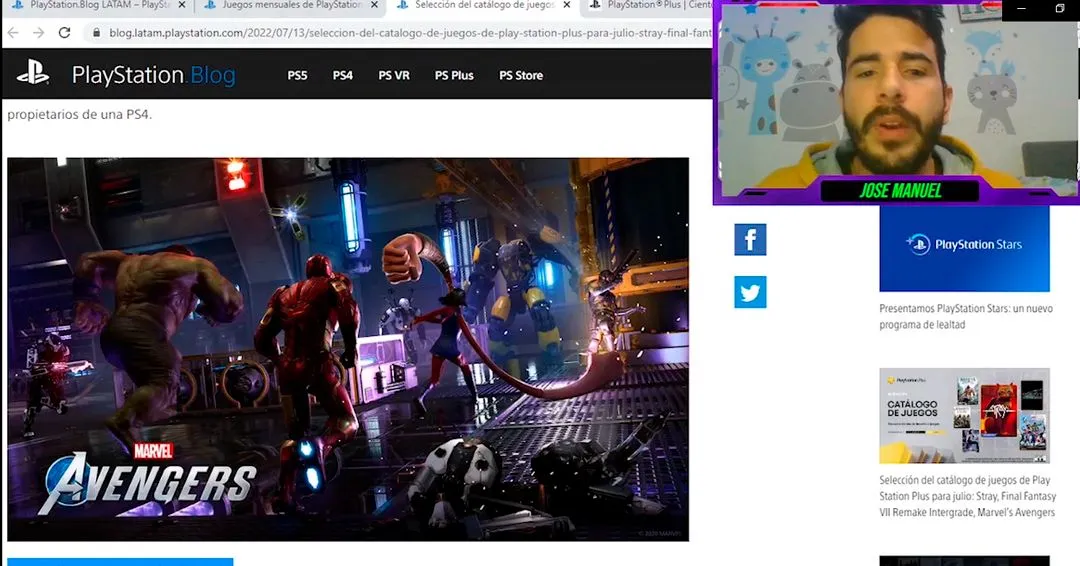
Task: Switch to PlayStation Plus tab
Action: (647, 5)
